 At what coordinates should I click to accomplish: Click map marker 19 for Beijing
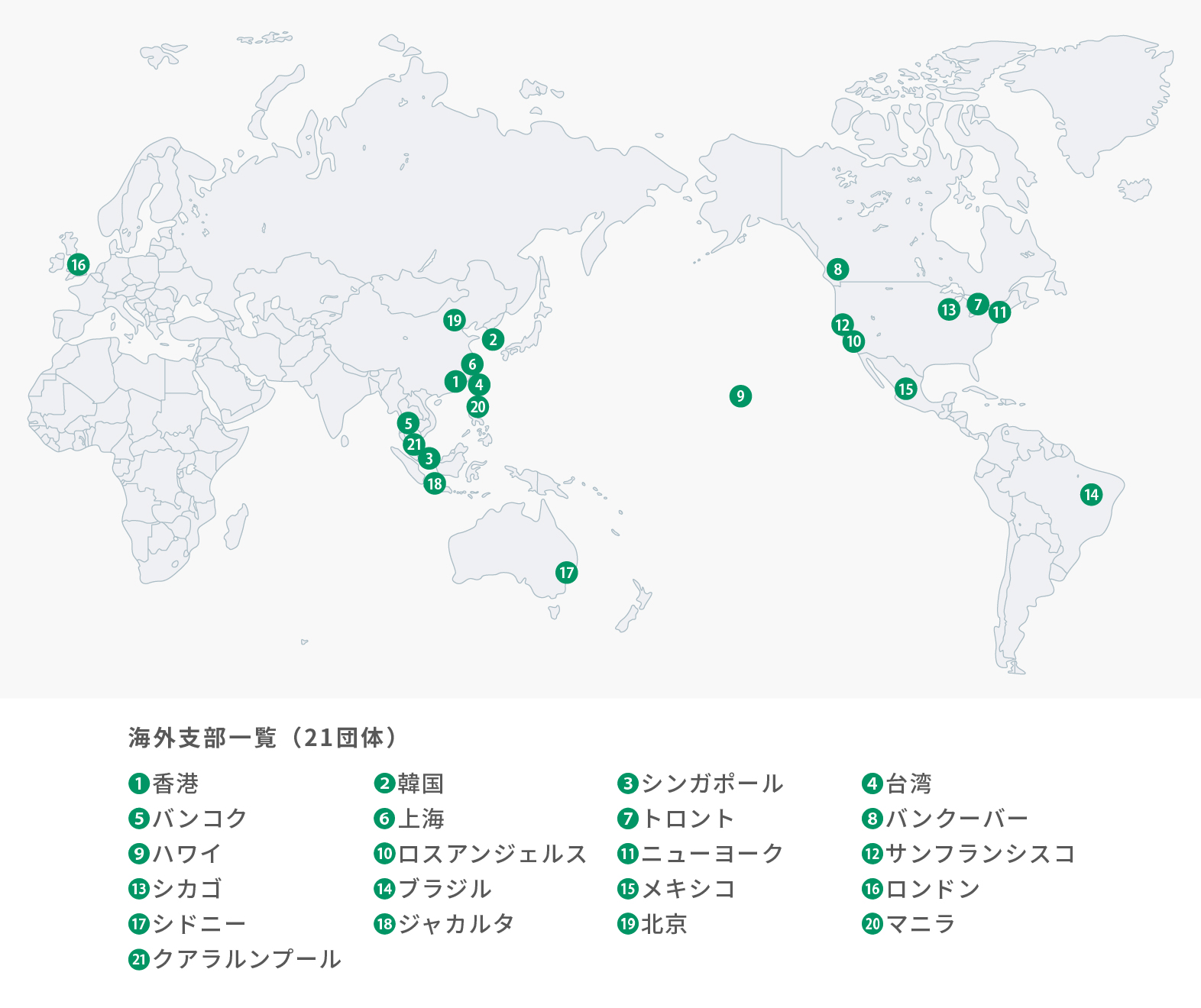point(455,320)
